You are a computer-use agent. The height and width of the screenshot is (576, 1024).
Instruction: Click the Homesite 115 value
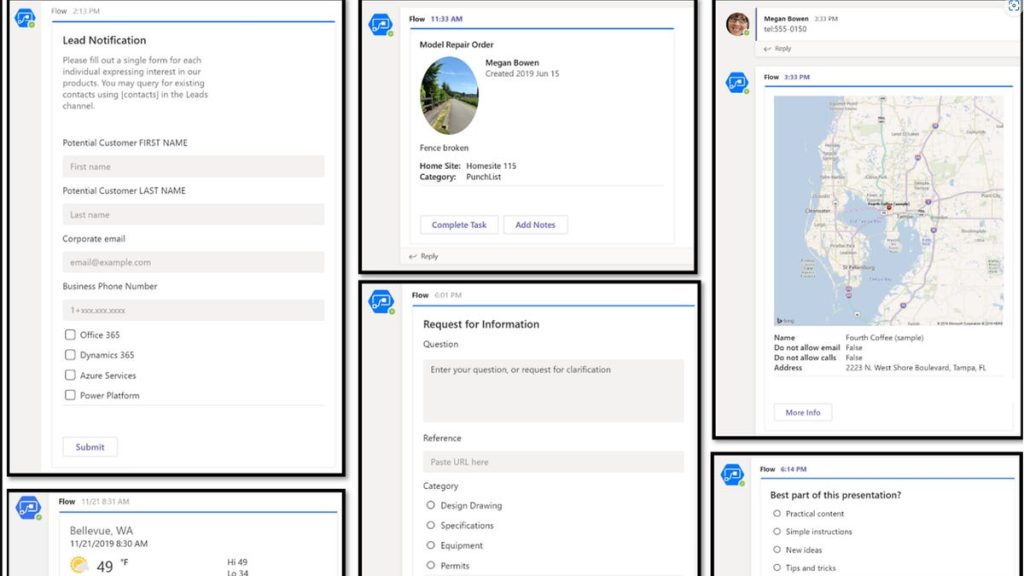pyautogui.click(x=491, y=166)
